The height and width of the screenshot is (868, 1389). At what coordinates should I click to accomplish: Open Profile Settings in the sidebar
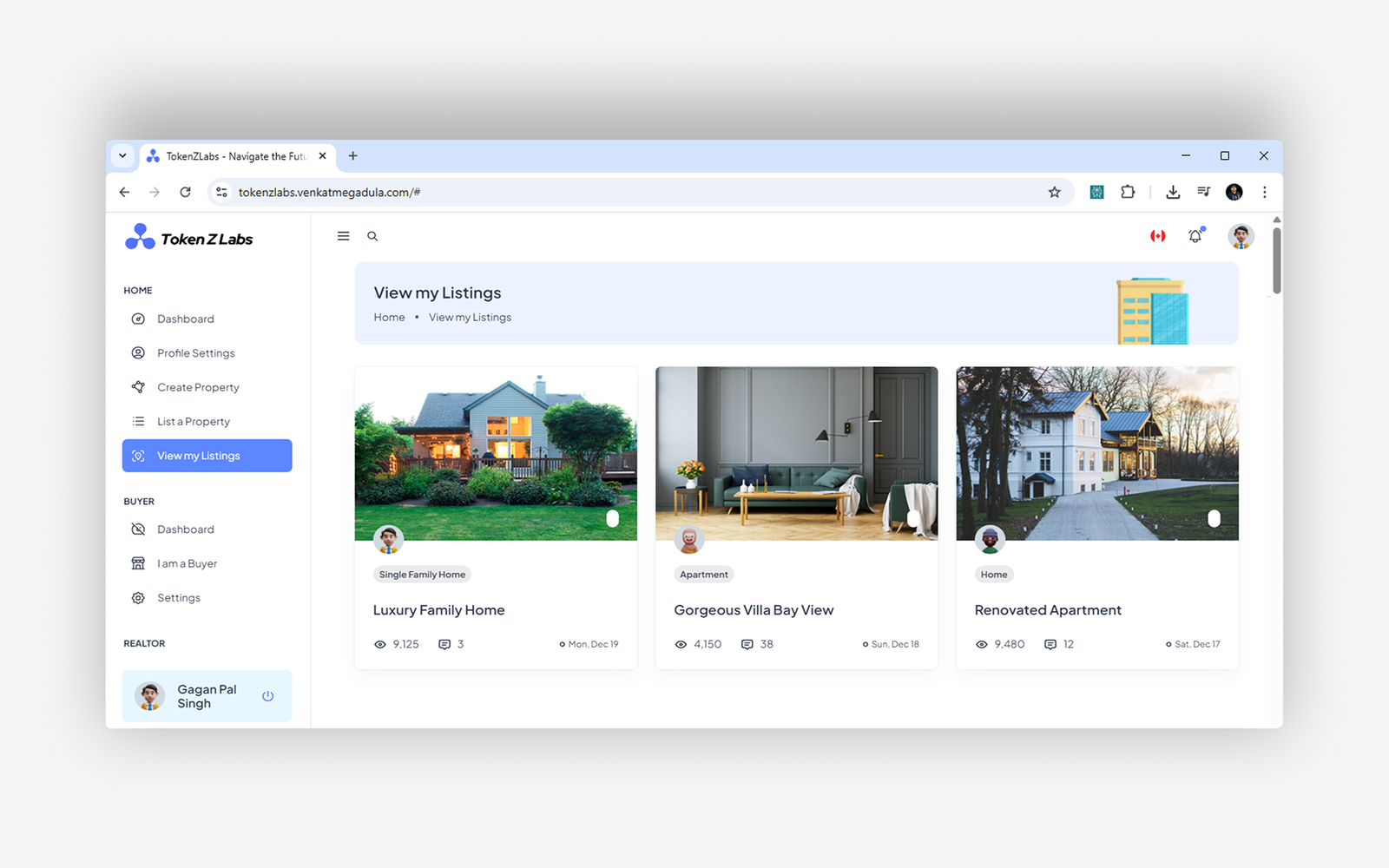[x=195, y=353]
